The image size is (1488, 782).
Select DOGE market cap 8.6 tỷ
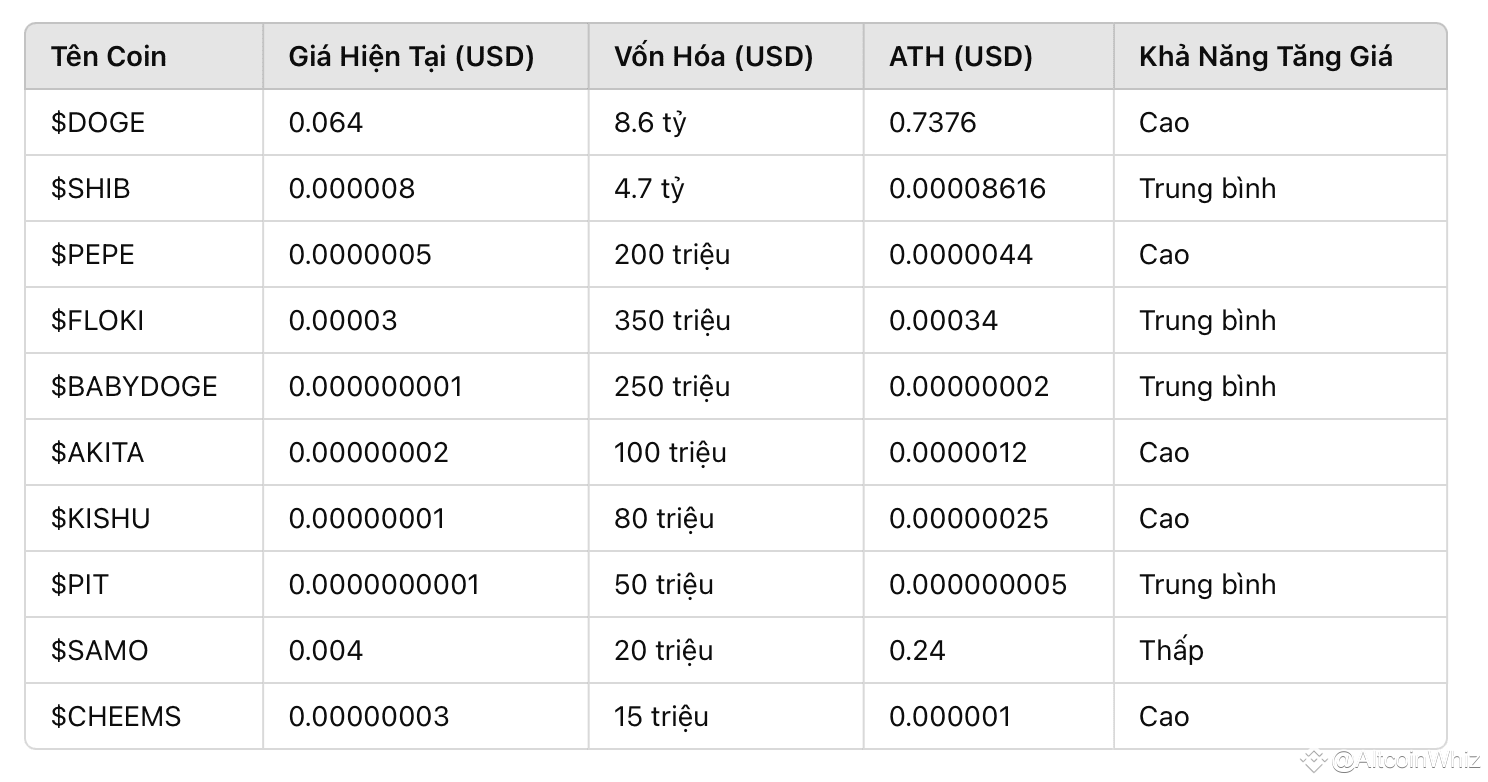pos(651,123)
